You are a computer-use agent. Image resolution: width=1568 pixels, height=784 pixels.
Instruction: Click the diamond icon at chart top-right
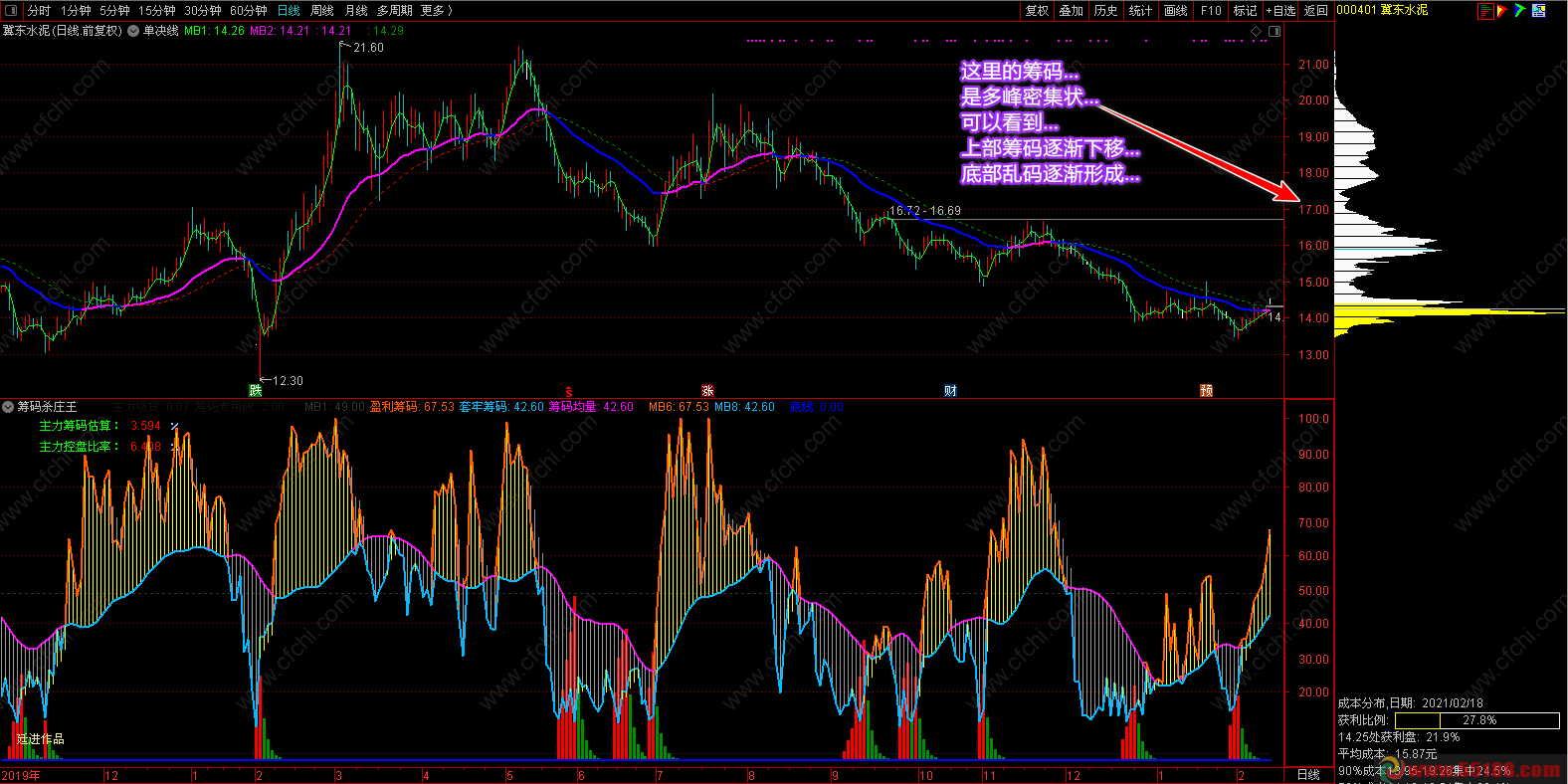[1256, 32]
